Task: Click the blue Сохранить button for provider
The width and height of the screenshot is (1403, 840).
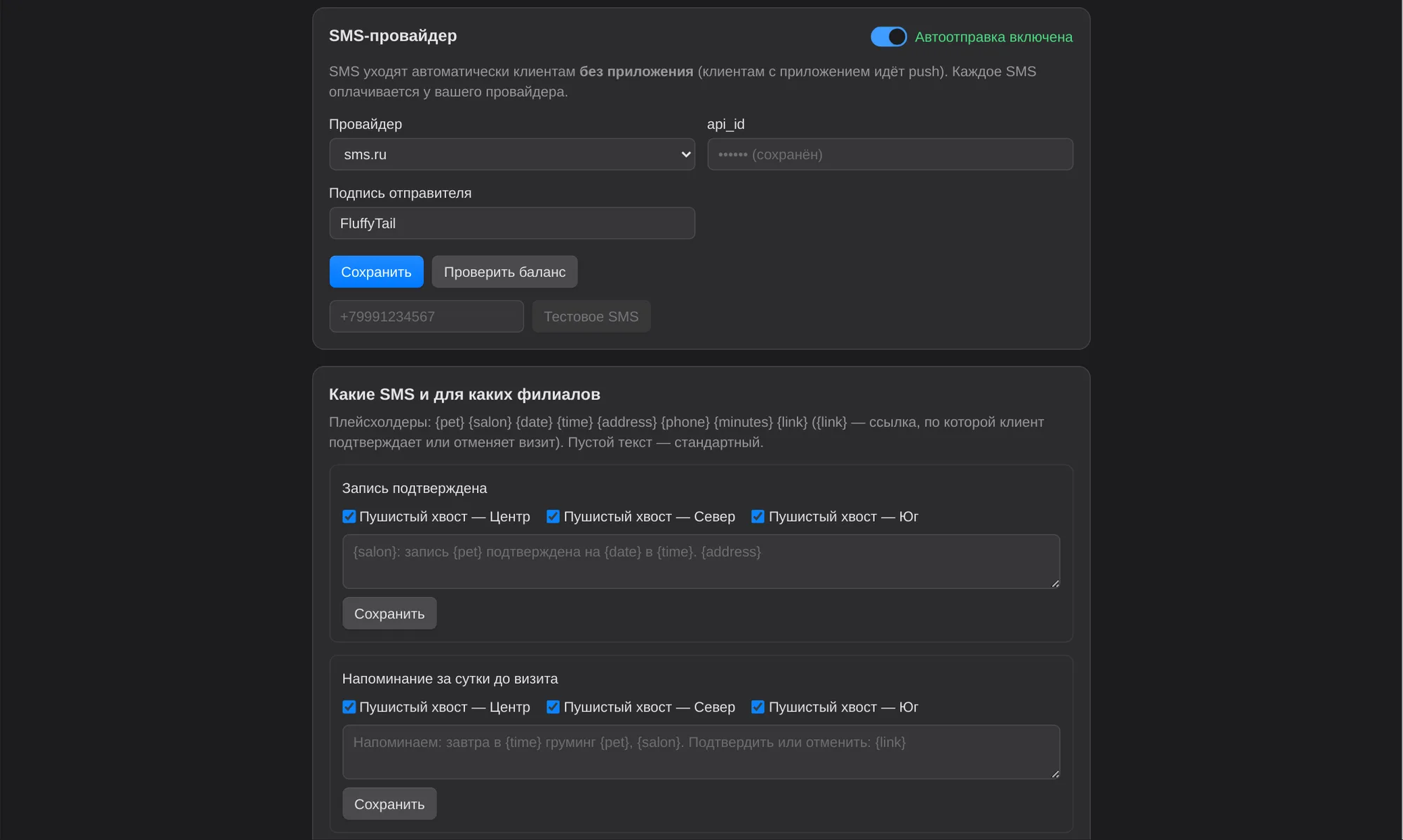Action: pos(376,271)
